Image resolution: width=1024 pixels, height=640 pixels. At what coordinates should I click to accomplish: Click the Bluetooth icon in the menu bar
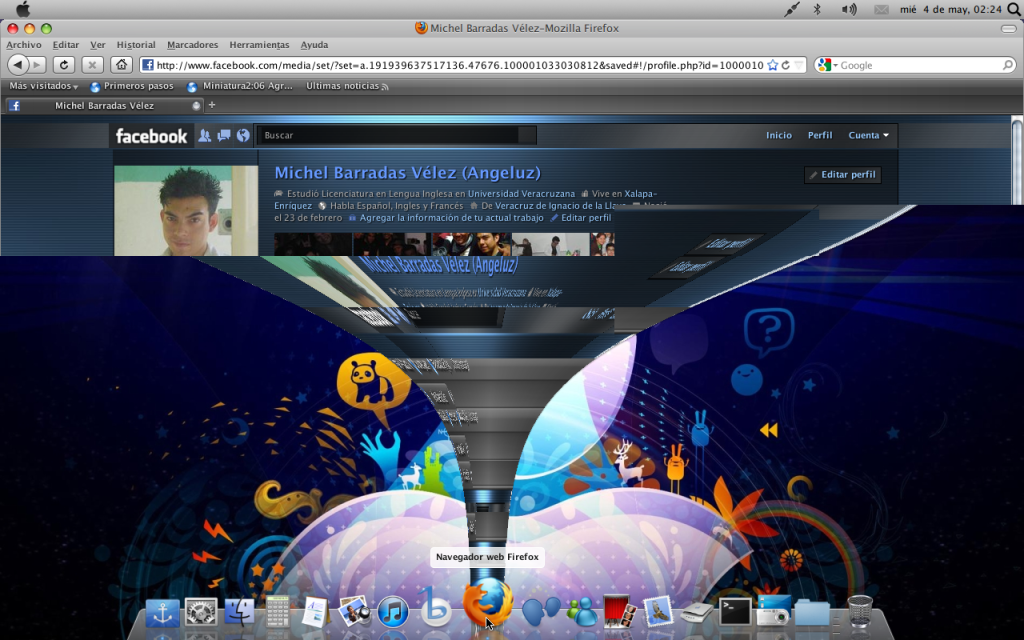(817, 9)
